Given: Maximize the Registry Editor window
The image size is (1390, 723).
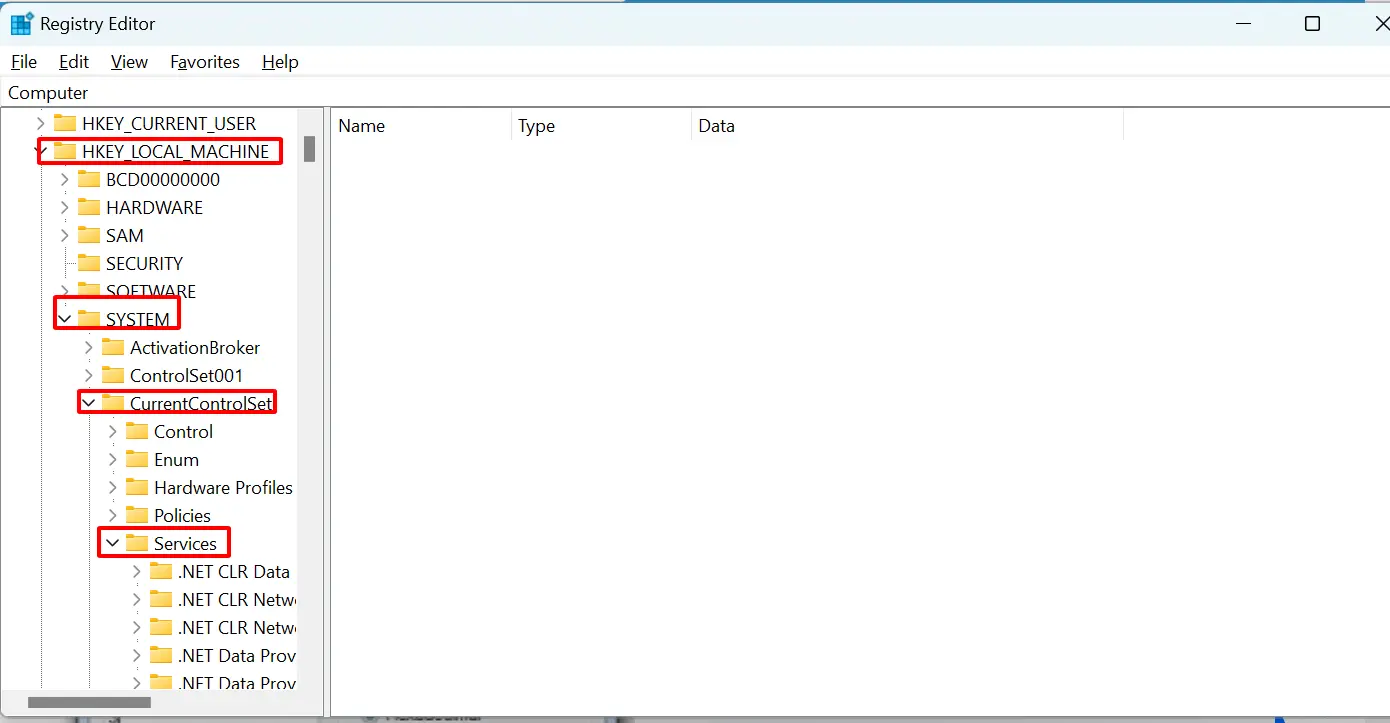Looking at the screenshot, I should click(x=1312, y=24).
